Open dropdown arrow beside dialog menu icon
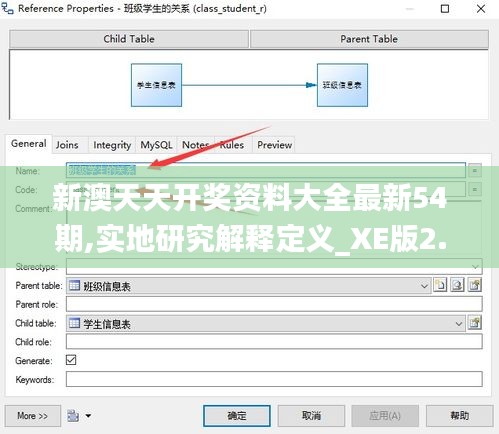 [x=88, y=416]
